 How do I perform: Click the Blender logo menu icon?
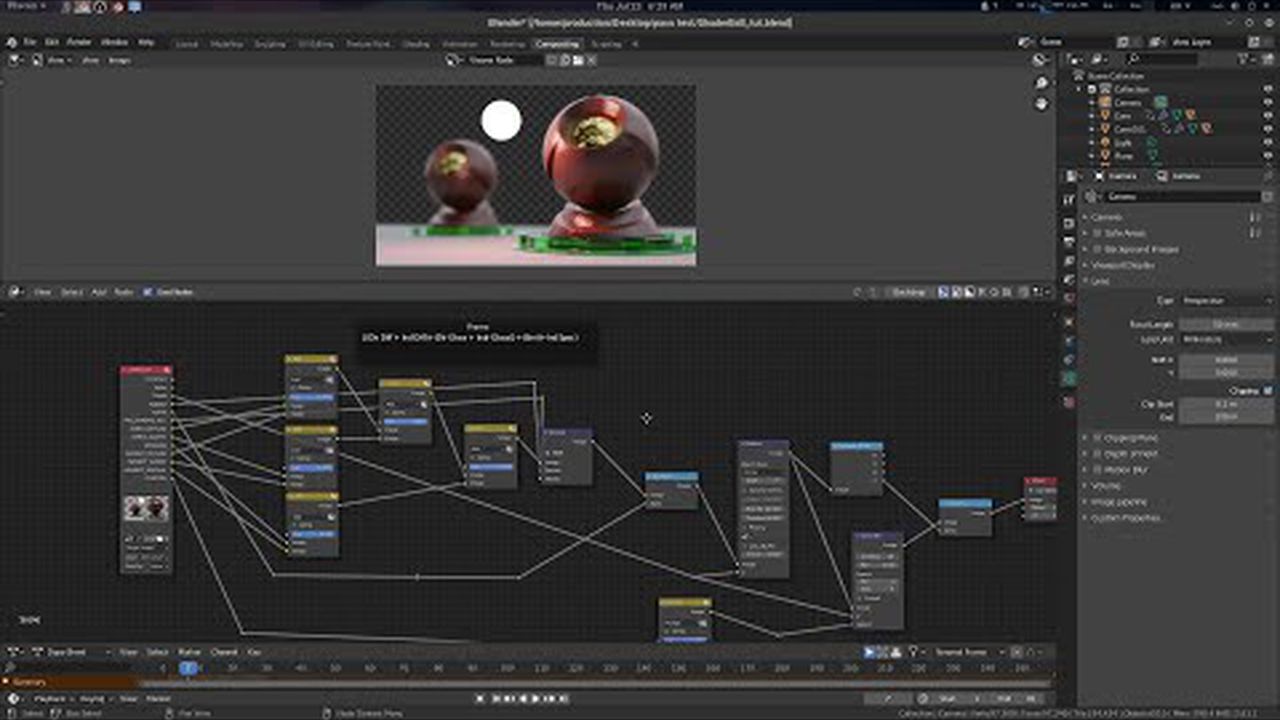coord(13,43)
